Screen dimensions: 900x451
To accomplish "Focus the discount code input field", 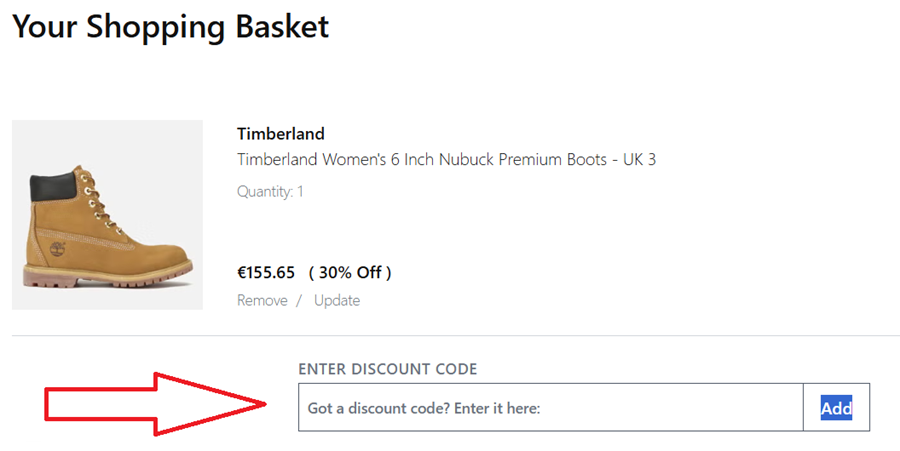I will pos(550,408).
